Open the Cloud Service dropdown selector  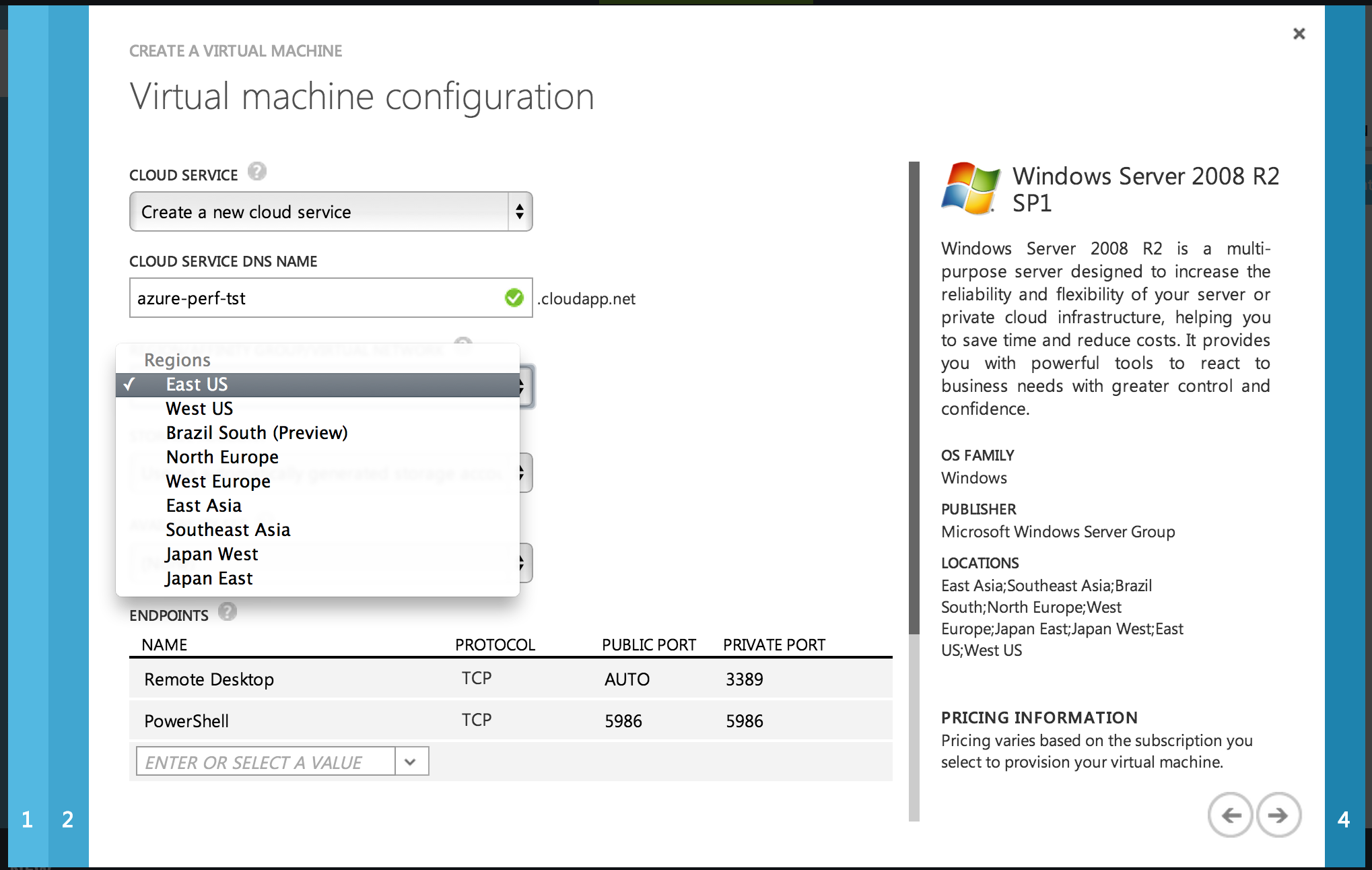(x=331, y=212)
